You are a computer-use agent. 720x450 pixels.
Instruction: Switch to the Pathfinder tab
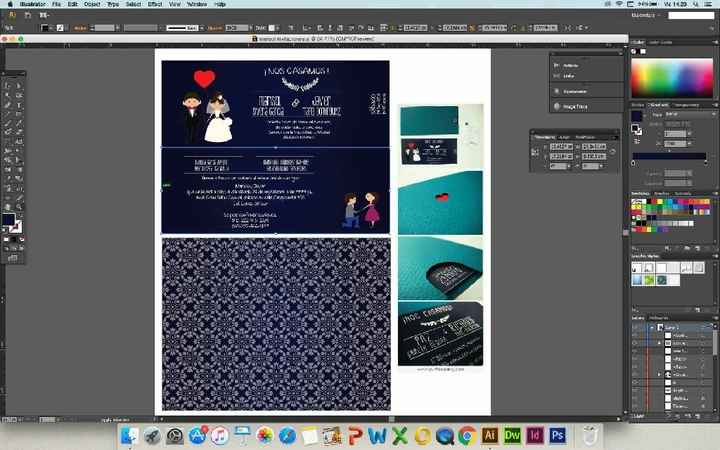point(585,137)
